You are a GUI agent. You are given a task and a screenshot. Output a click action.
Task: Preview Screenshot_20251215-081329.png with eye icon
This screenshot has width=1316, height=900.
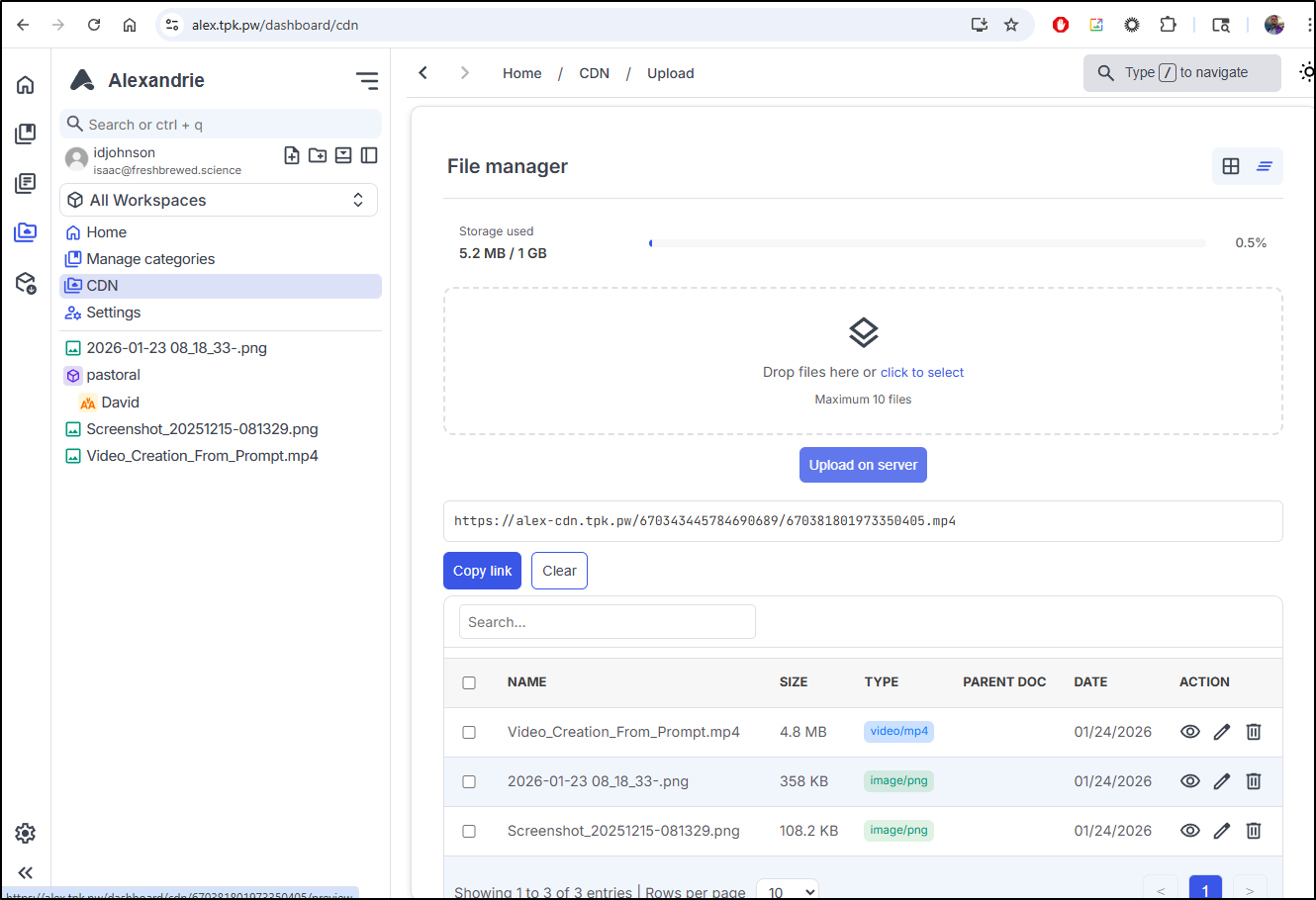[1190, 831]
